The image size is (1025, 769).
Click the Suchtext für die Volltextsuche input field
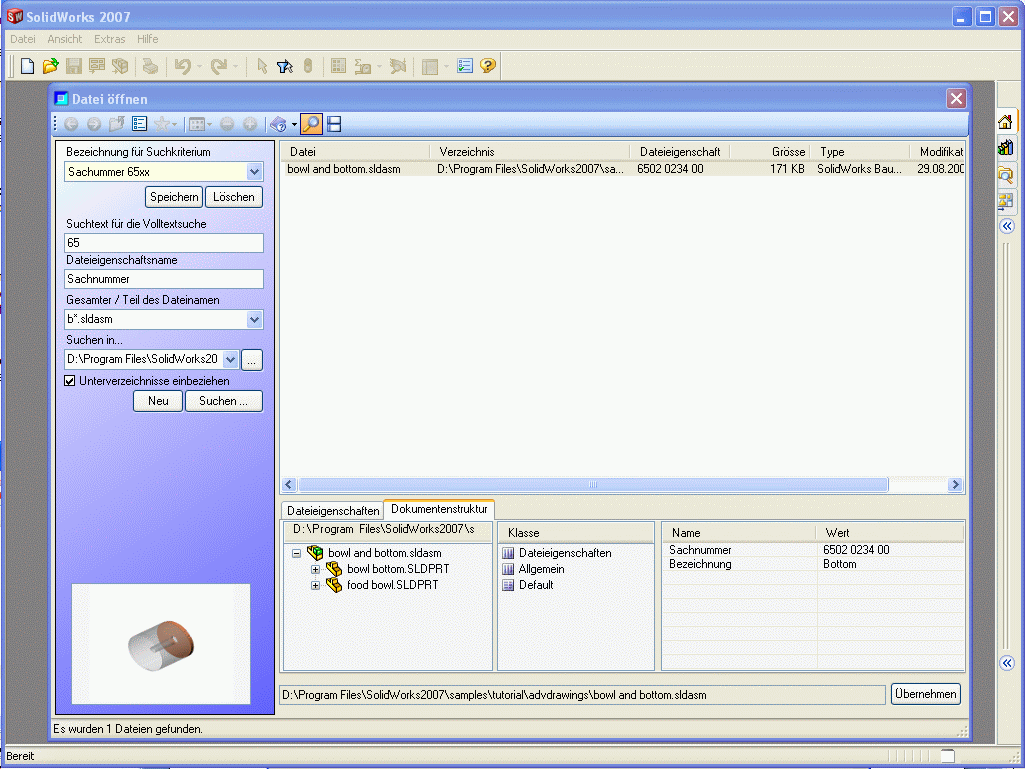pyautogui.click(x=164, y=243)
